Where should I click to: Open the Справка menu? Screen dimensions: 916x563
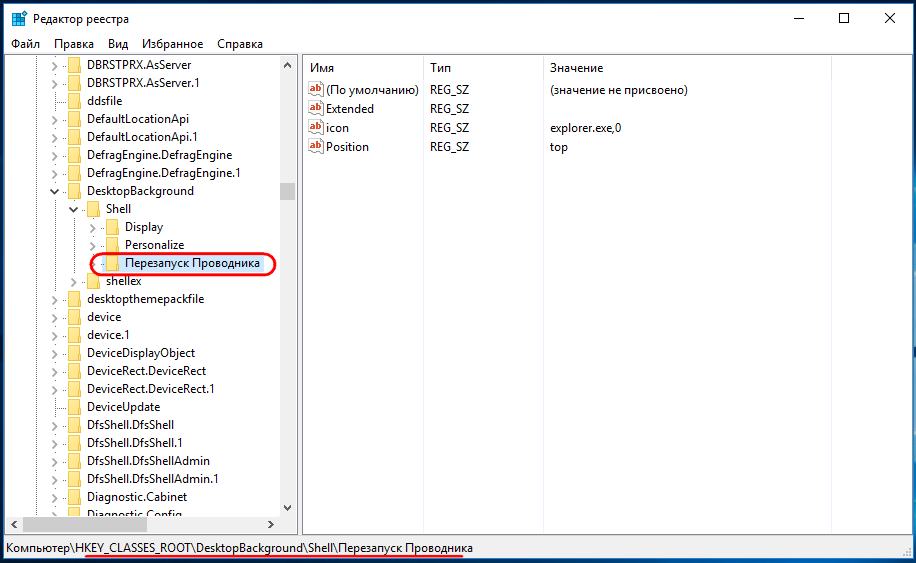pos(240,44)
